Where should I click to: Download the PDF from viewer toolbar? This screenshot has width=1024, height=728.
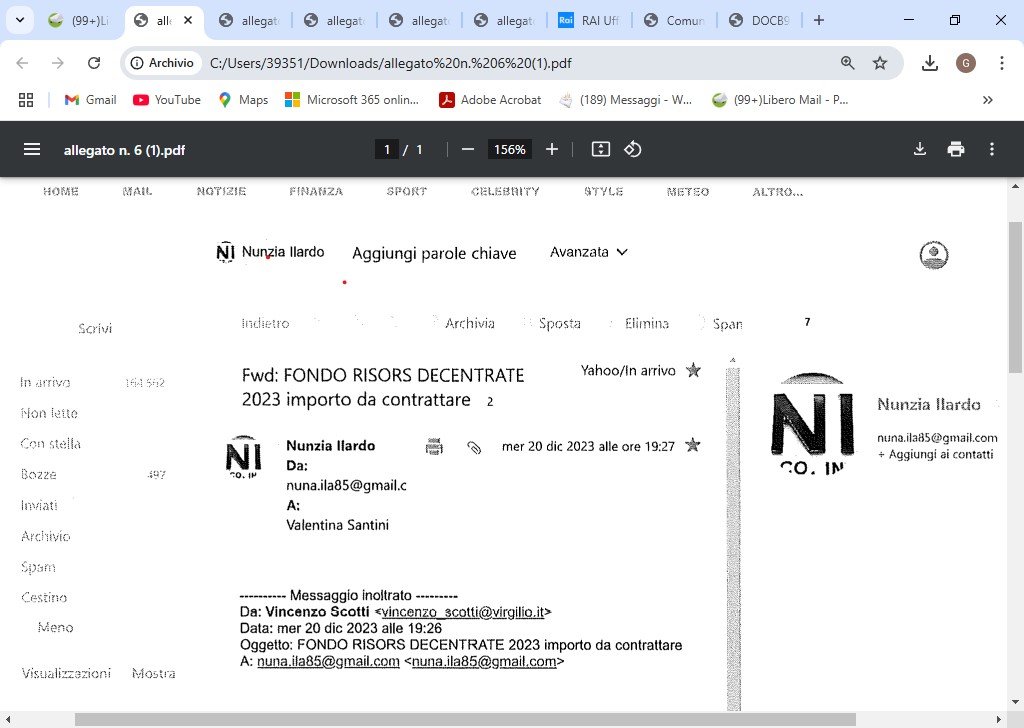[x=920, y=149]
